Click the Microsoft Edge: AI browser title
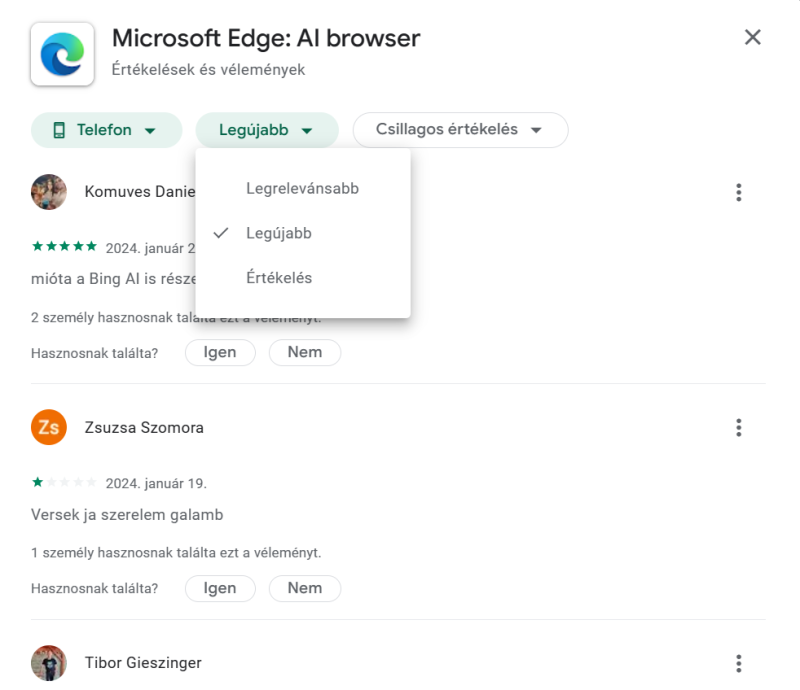Viewport: 800px width, 690px height. click(266, 38)
